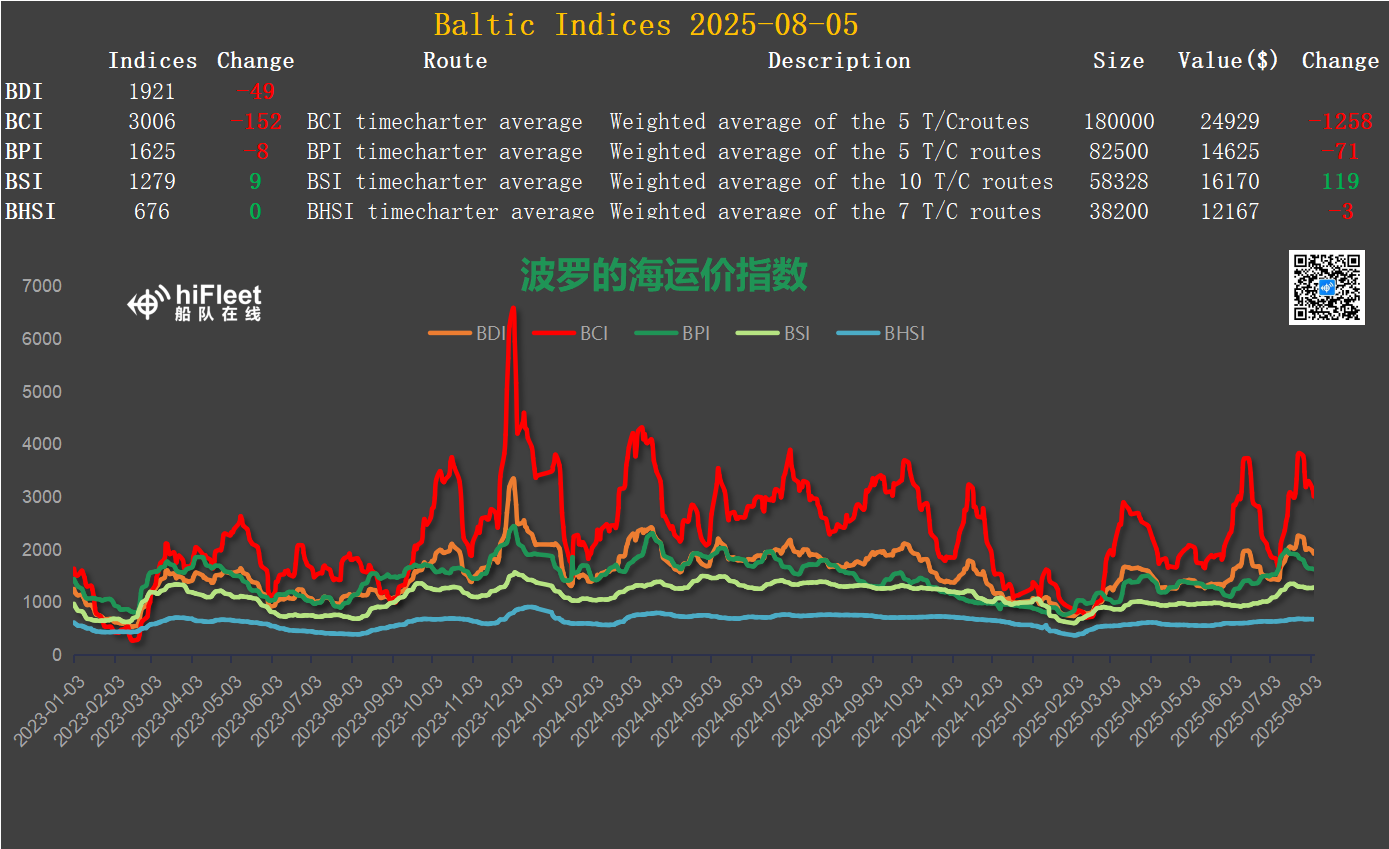Image resolution: width=1389 pixels, height=849 pixels.
Task: Click the BCI timecharter average route text
Action: tap(444, 122)
